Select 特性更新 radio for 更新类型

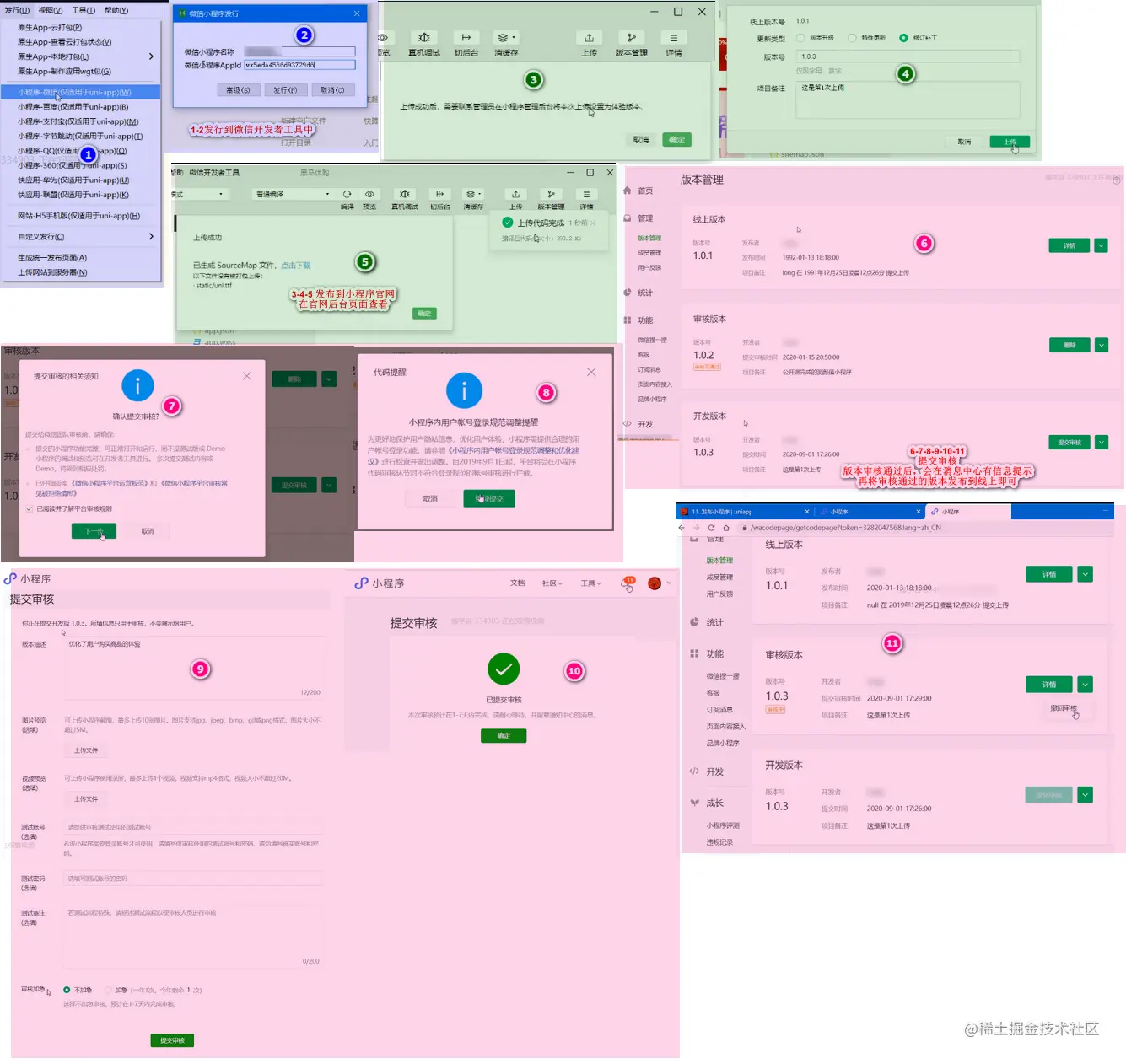(x=852, y=38)
